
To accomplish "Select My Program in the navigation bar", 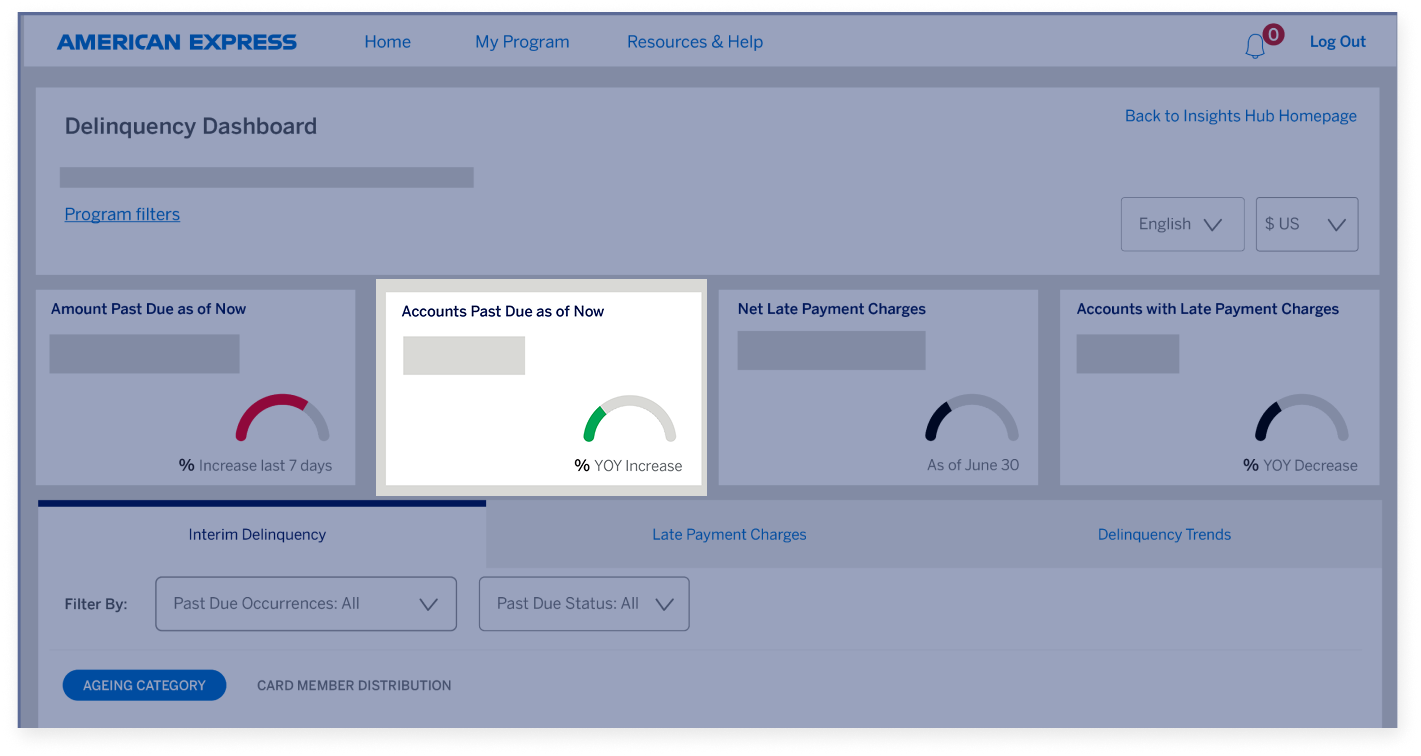I will pyautogui.click(x=522, y=42).
